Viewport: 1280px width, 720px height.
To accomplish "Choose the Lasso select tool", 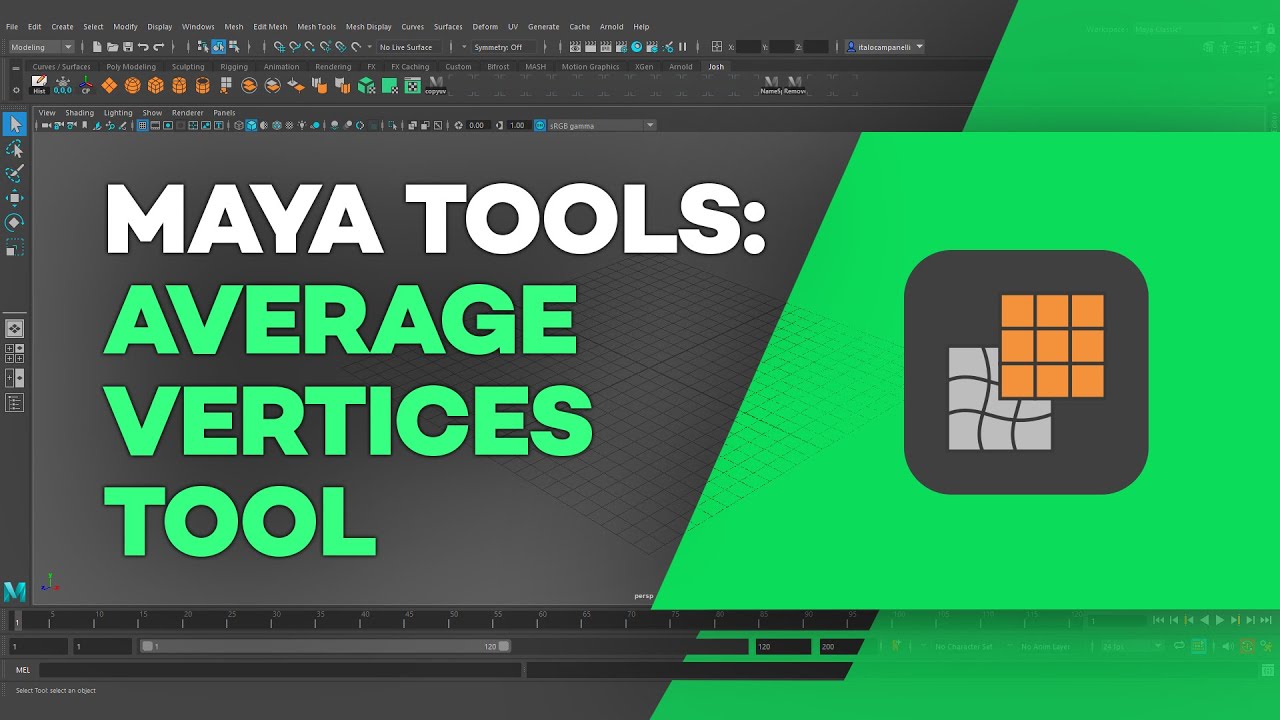I will 15,149.
